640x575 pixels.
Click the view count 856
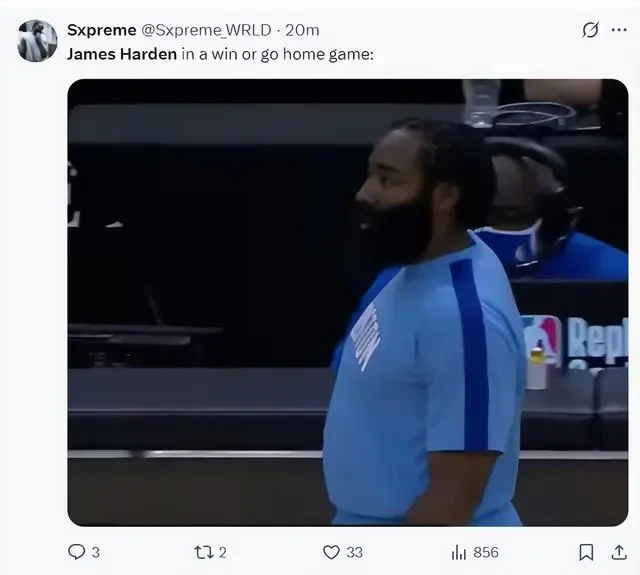(x=486, y=553)
